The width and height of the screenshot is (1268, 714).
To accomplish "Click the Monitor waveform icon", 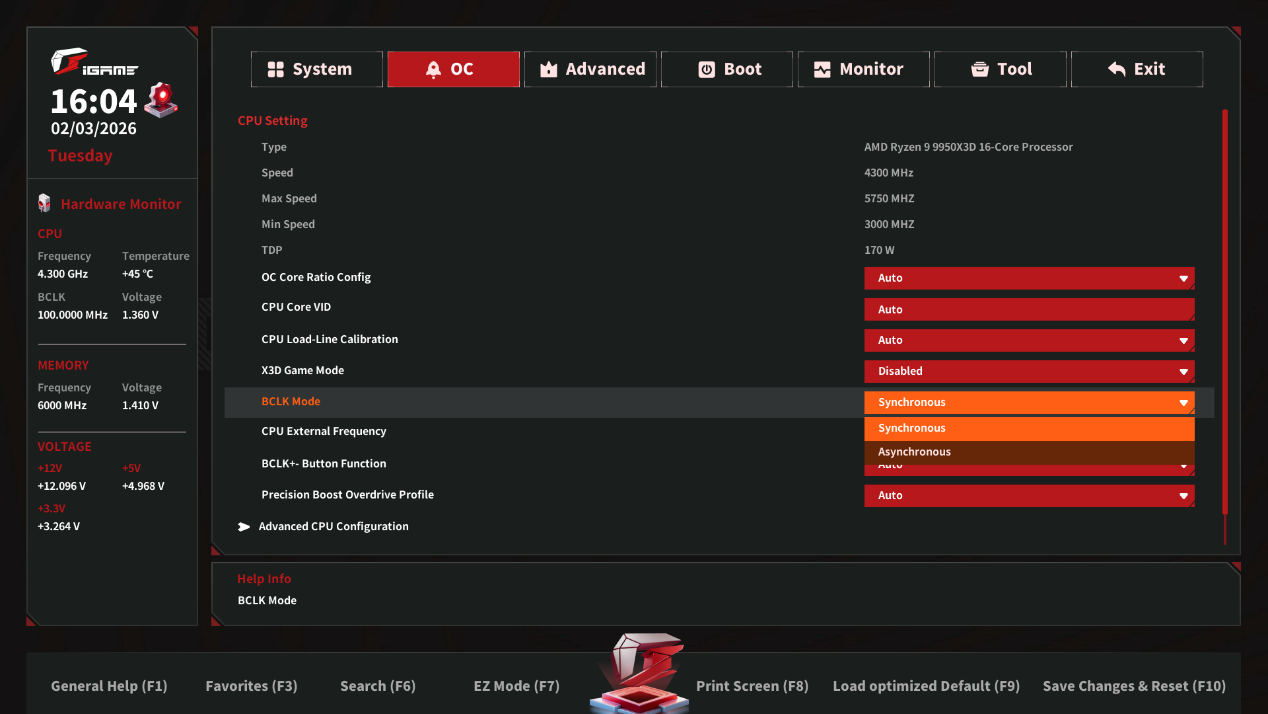I will 822,69.
